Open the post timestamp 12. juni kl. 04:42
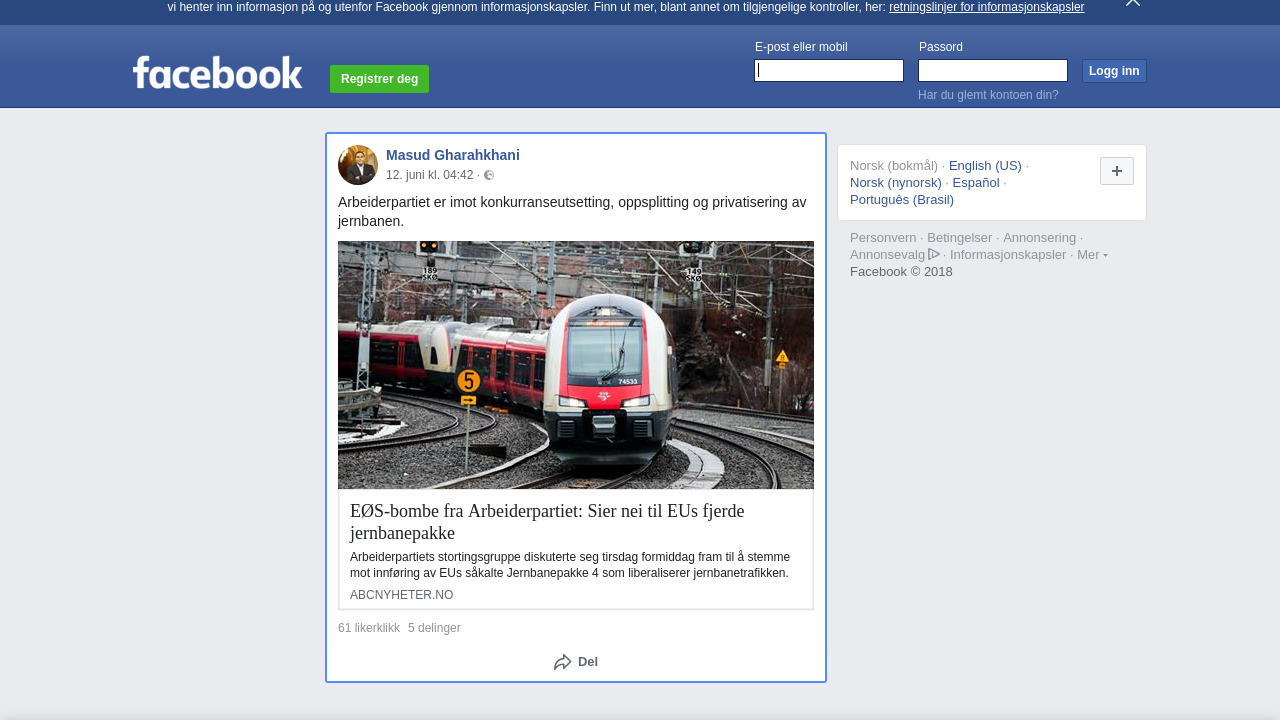Viewport: 1280px width, 720px height. pos(430,175)
